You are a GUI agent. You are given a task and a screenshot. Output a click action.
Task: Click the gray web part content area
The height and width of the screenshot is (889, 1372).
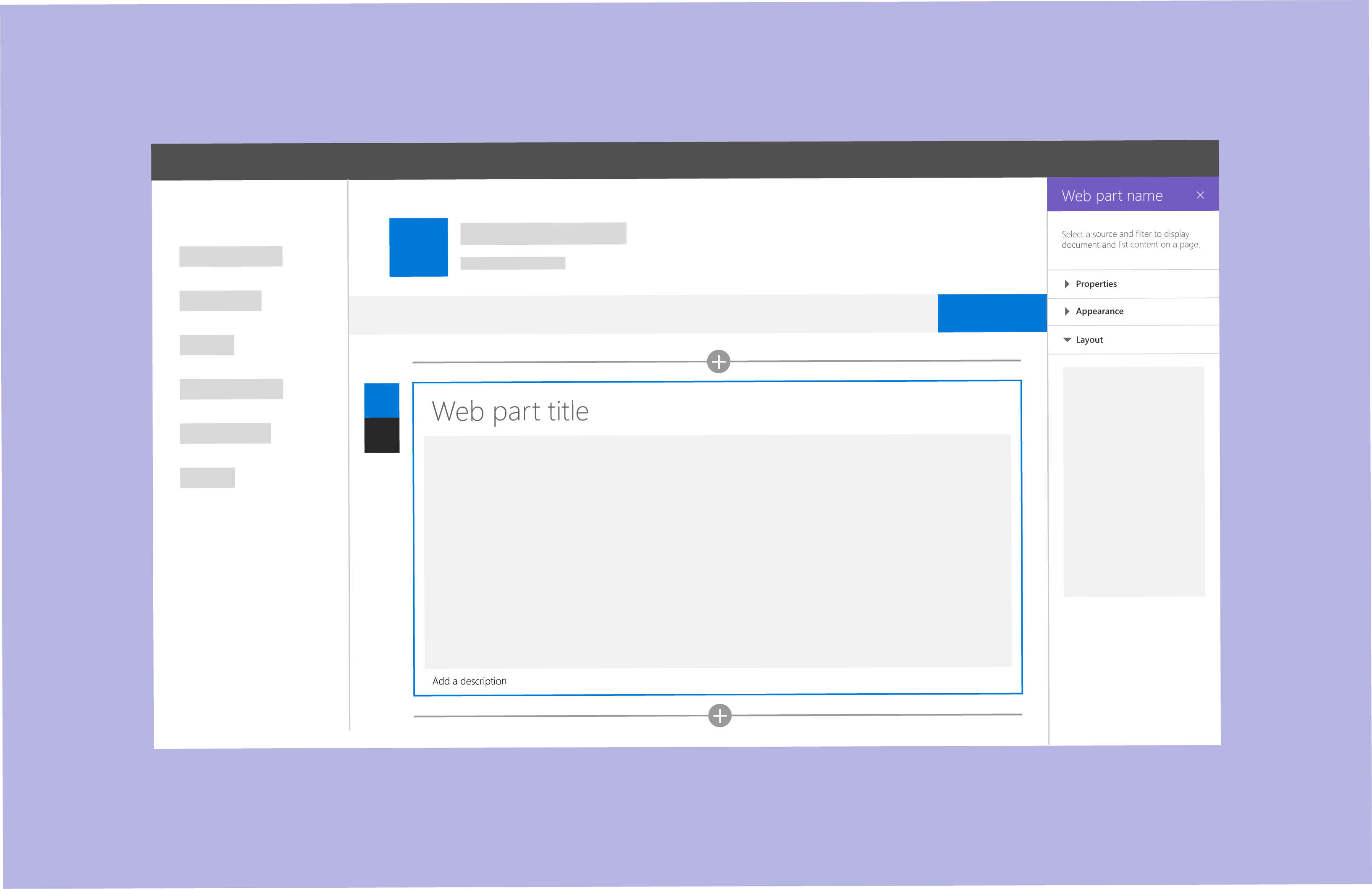pos(718,551)
